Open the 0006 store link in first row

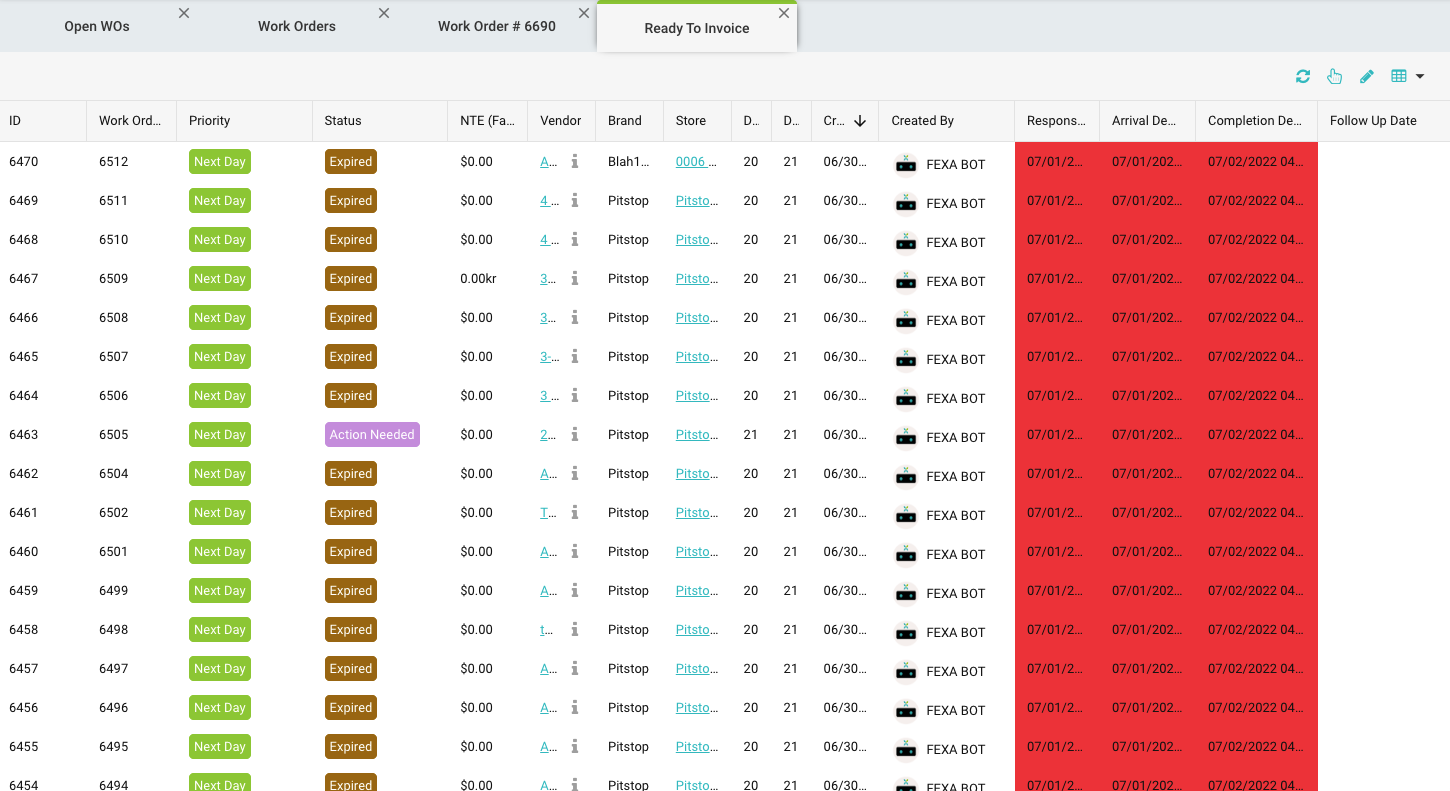[695, 161]
